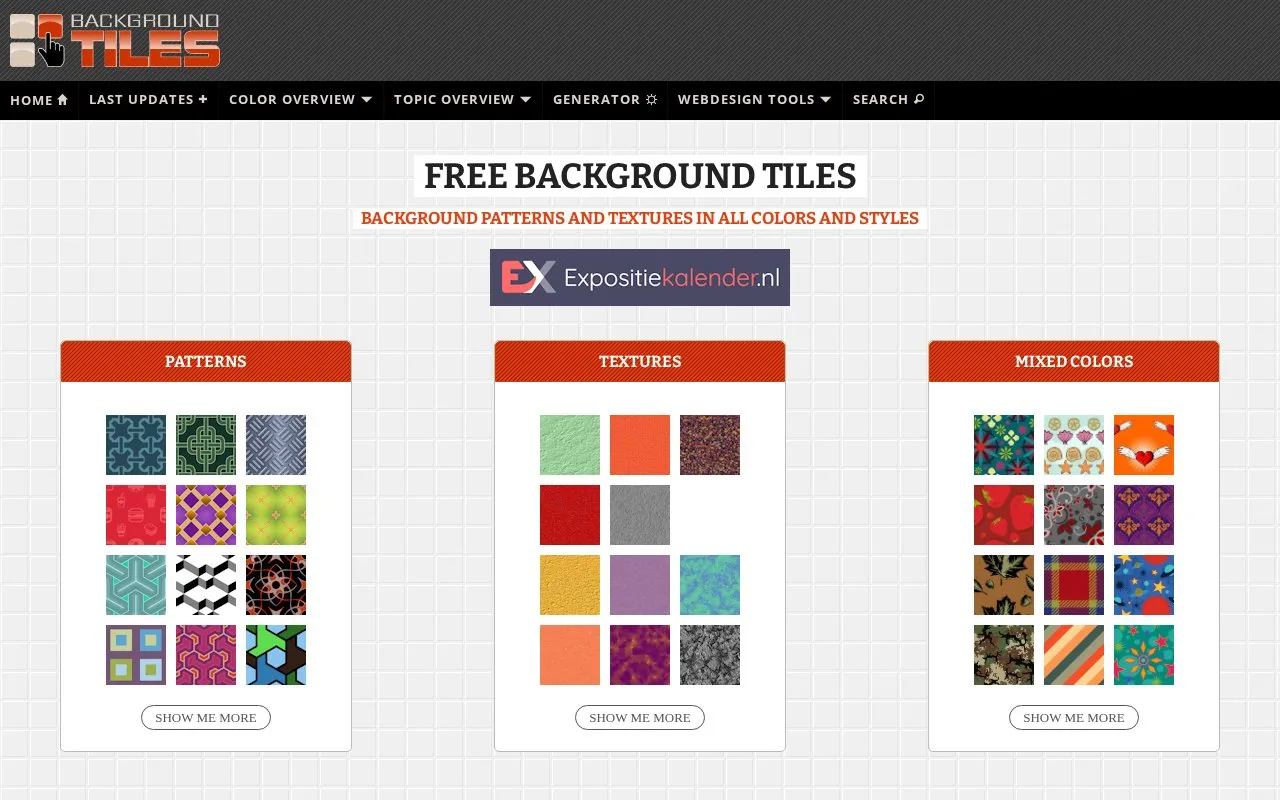Open the gray and black rocky texture tile
Viewport: 1280px width, 800px height.
(x=710, y=655)
